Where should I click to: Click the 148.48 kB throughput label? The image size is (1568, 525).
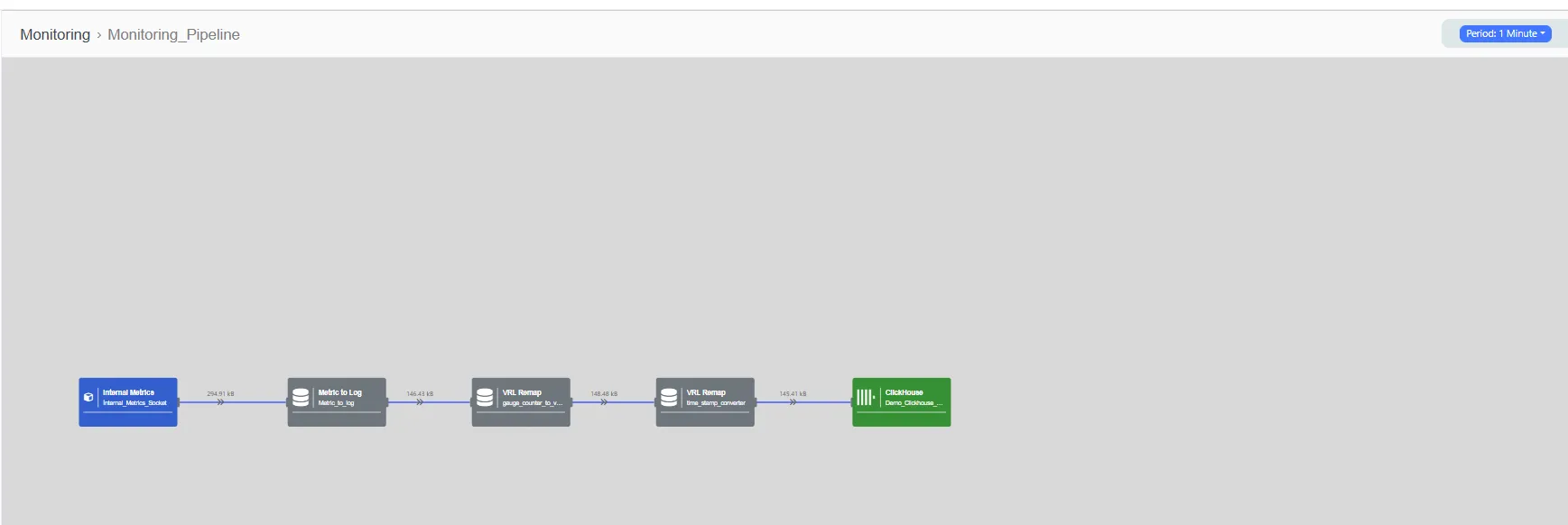click(604, 393)
